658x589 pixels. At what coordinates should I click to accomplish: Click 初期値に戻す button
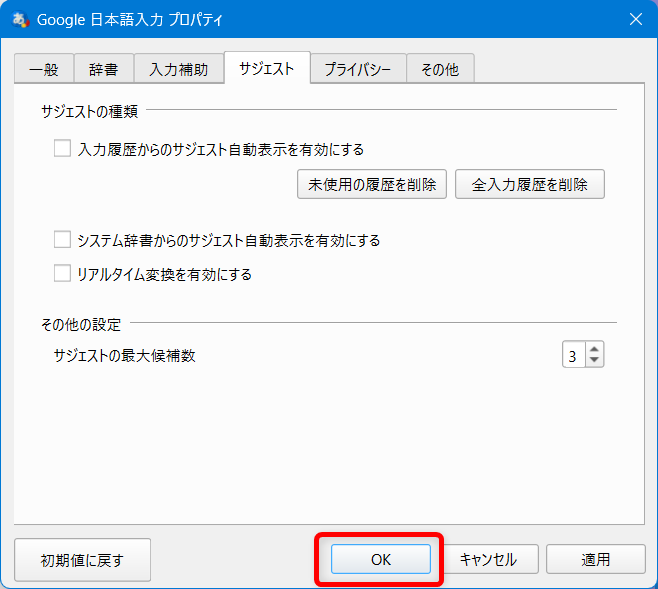[82, 560]
